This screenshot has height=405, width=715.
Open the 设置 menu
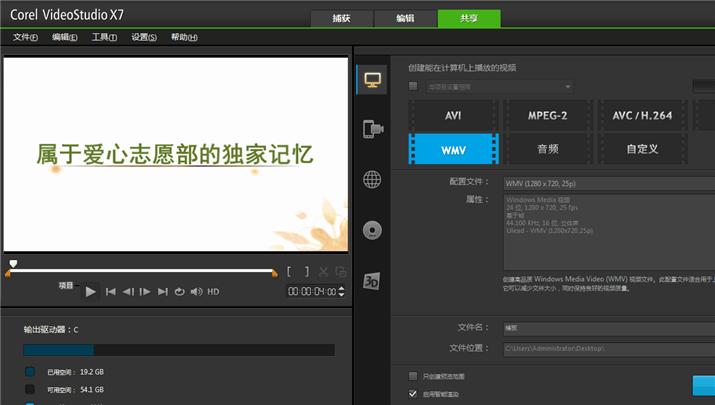[x=144, y=37]
